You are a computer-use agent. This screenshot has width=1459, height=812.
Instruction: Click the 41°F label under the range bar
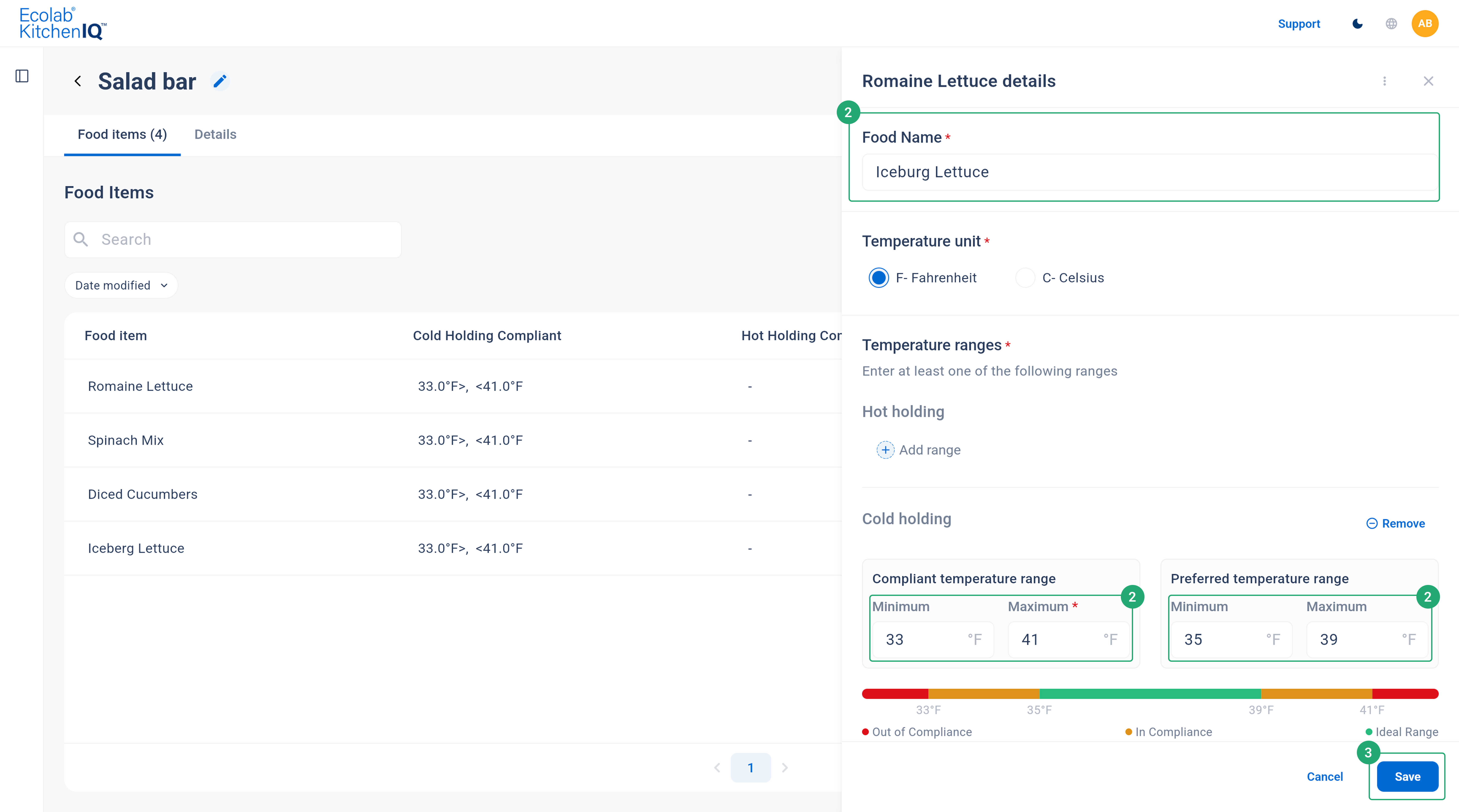1372,710
